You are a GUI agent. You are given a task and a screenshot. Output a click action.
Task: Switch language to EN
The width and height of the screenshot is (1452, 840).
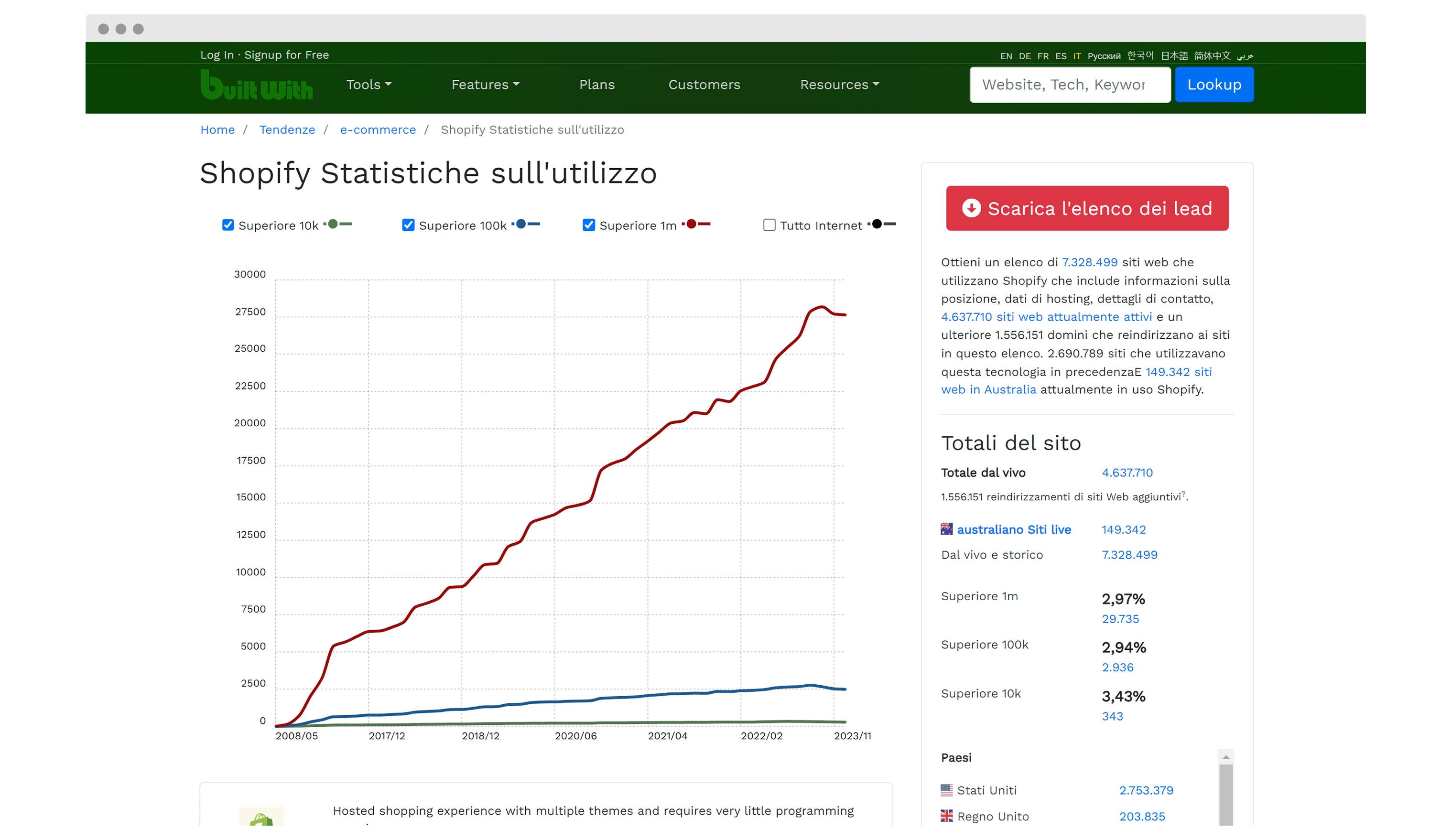pos(1006,56)
